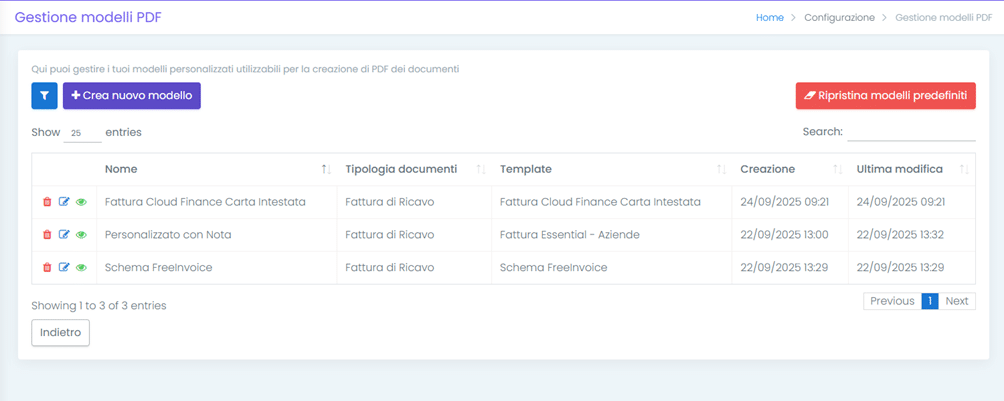Preview Schema FreeInvoice with eye icon
The image size is (1004, 401).
[81, 268]
